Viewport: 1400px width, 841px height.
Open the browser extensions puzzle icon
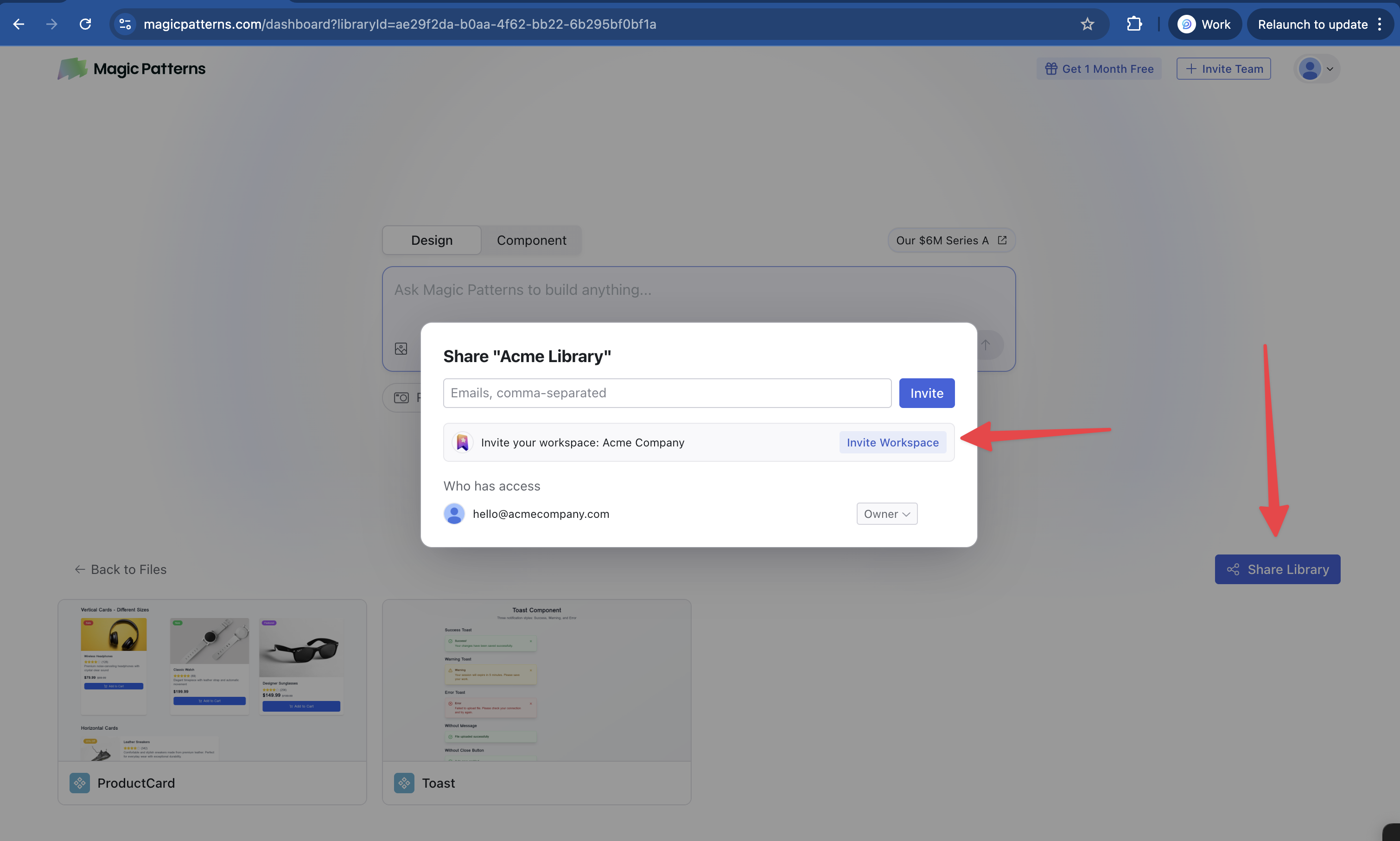coord(1134,24)
